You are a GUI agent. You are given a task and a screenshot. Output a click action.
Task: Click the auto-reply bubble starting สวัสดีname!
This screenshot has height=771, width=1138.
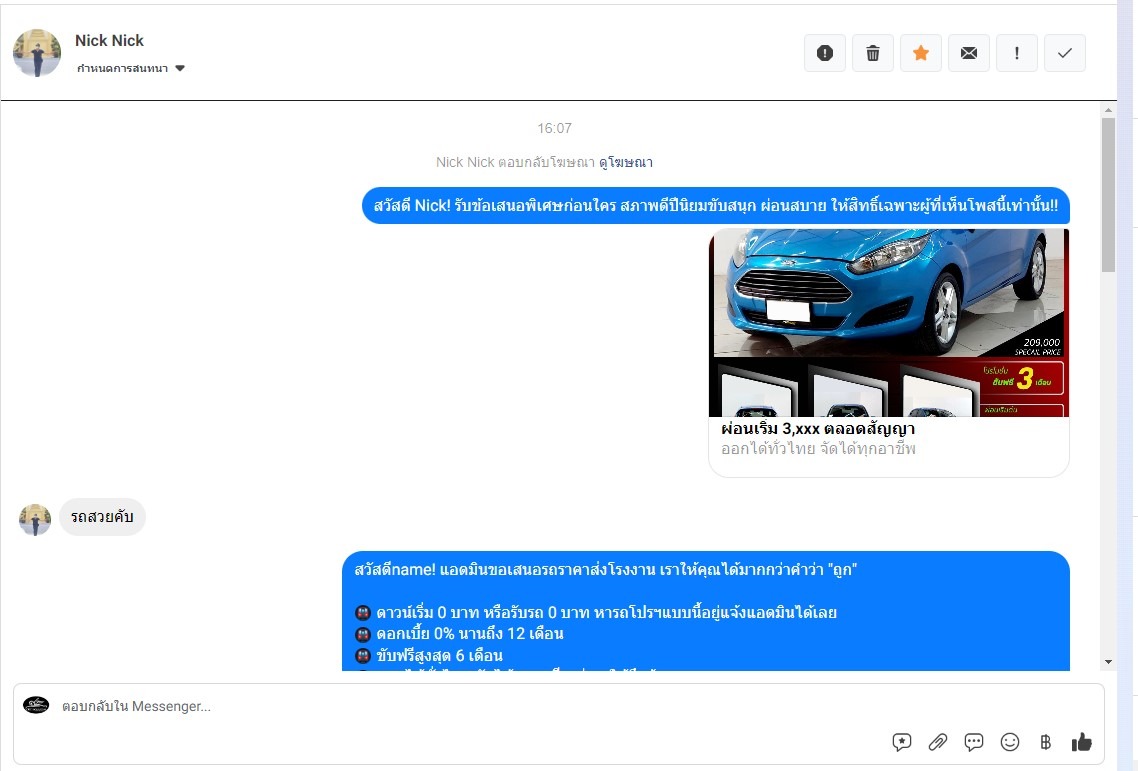705,611
